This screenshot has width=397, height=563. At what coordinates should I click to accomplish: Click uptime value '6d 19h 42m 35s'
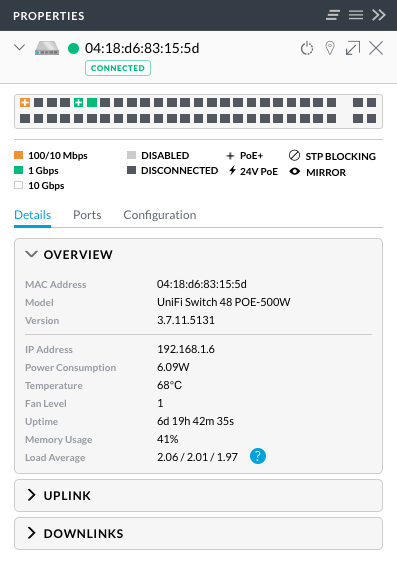tap(195, 421)
